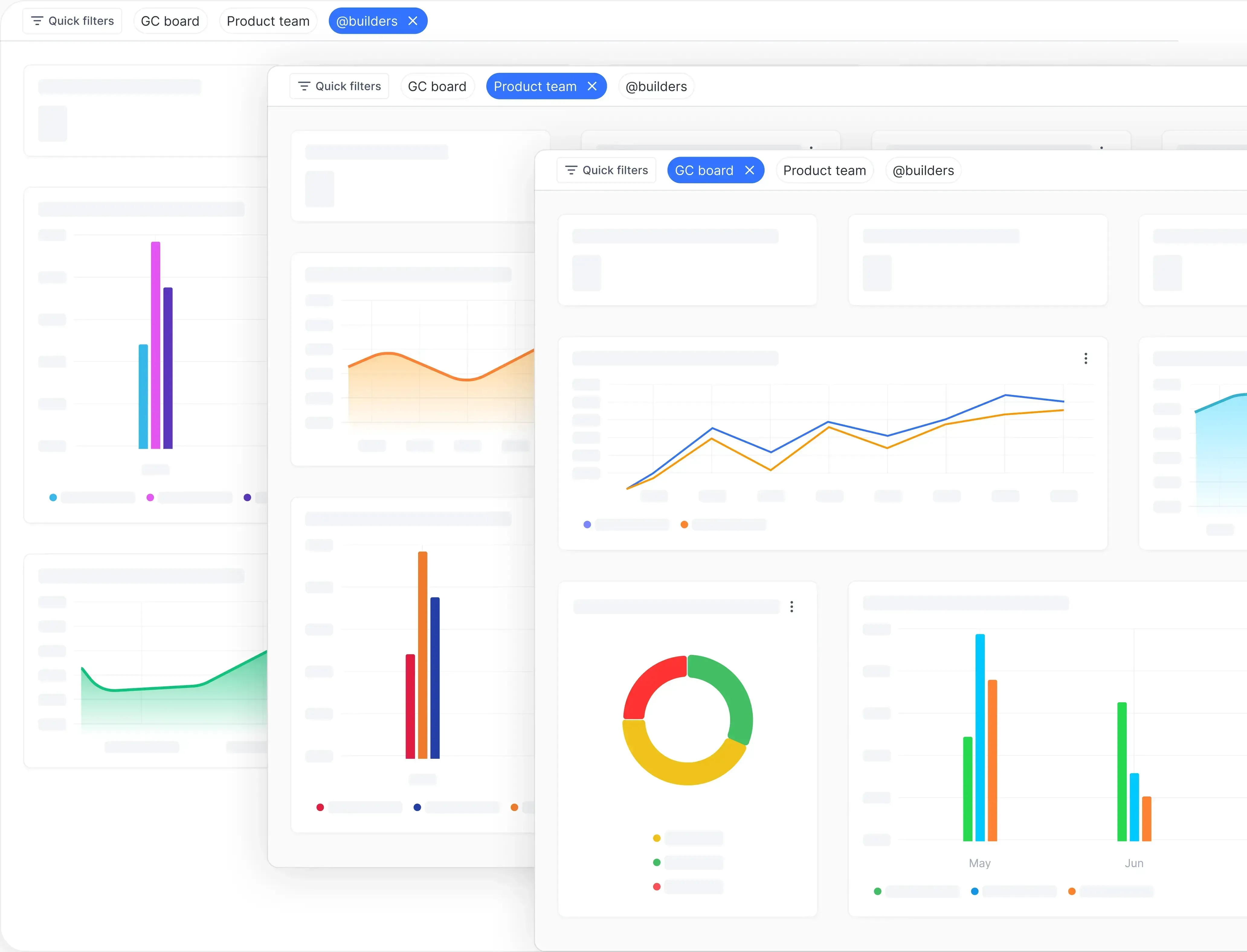Remove the @builders filter using its X icon
The image size is (1247, 952).
[413, 21]
